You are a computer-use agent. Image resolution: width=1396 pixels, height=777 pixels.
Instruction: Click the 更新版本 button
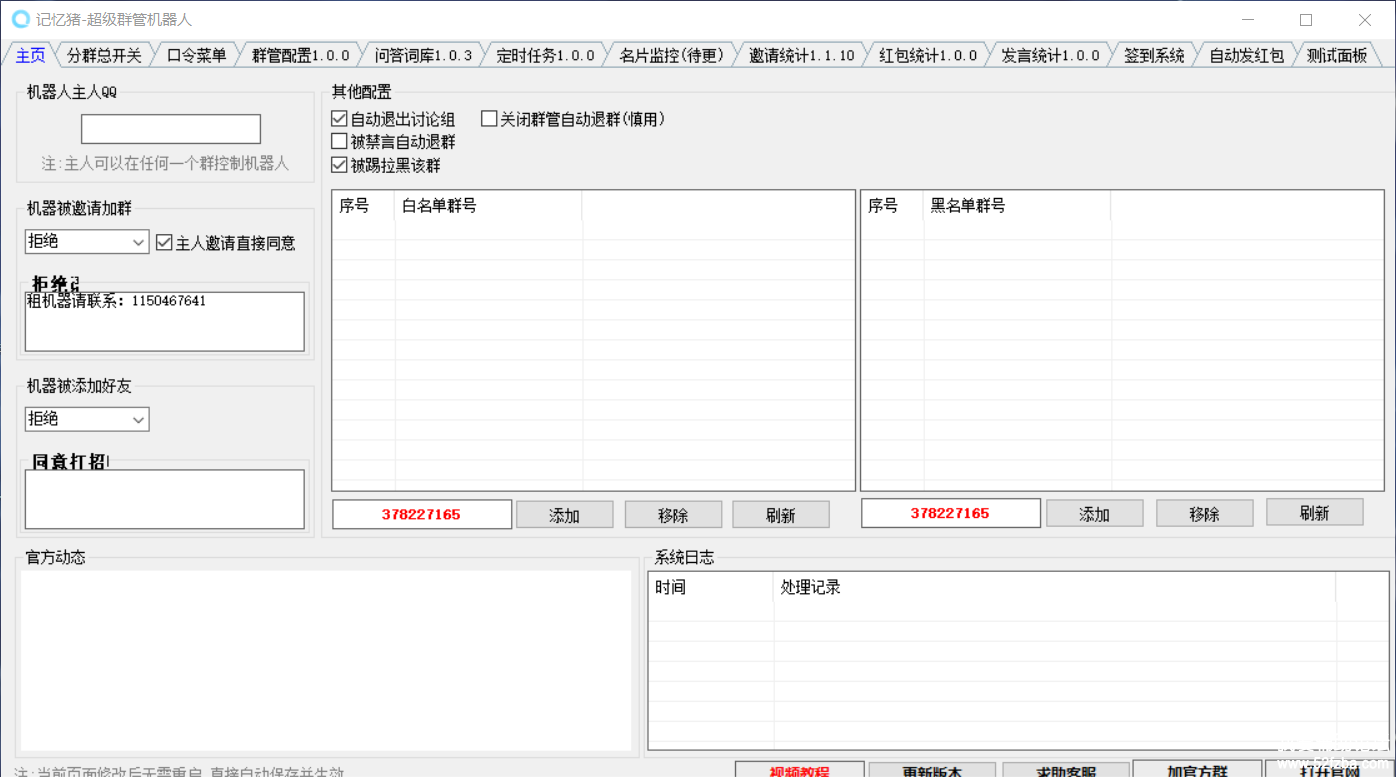[933, 770]
